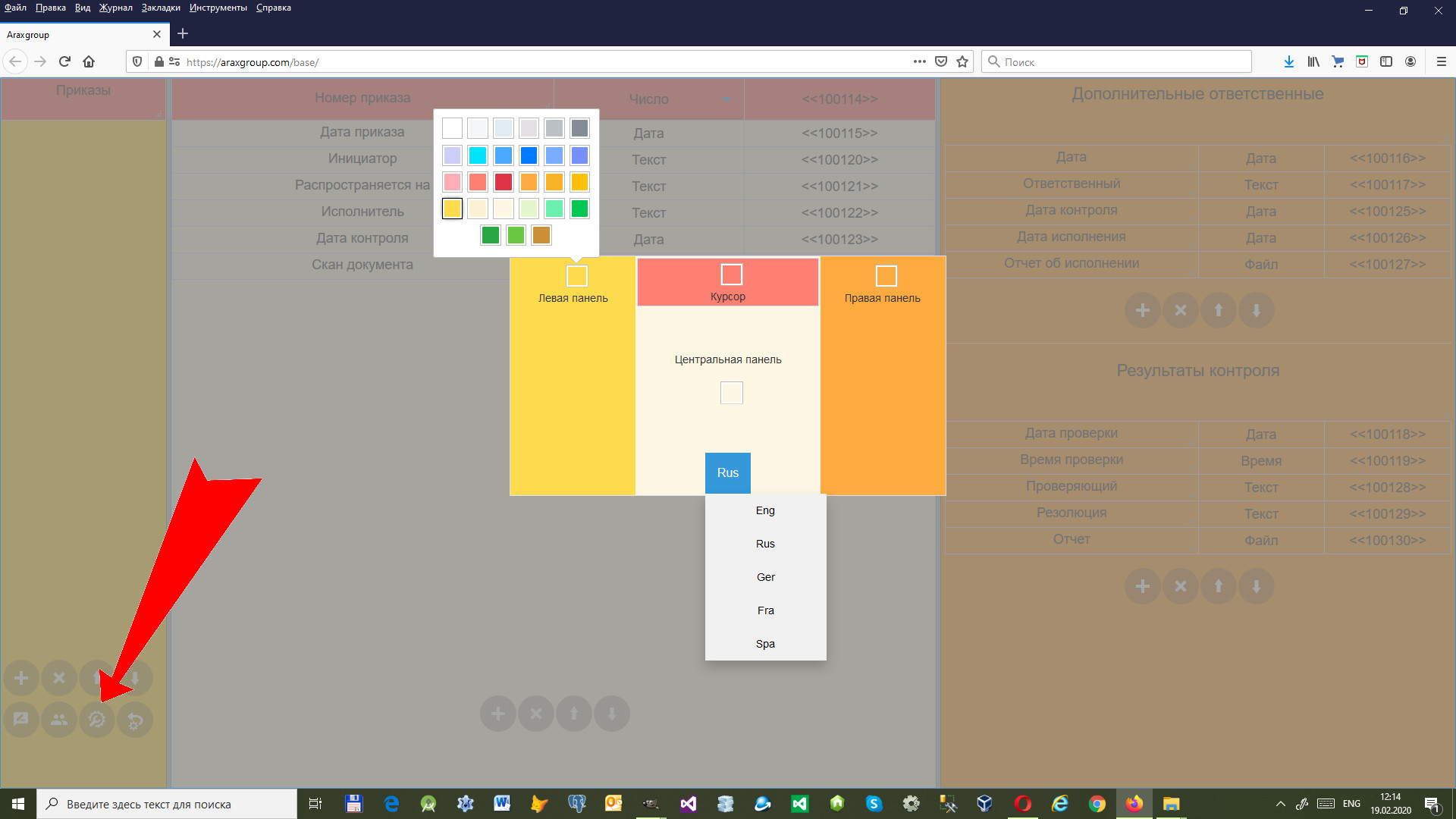Viewport: 1456px width, 819px height.
Task: Click the reset settings icon with undo arrow
Action: pos(135,719)
